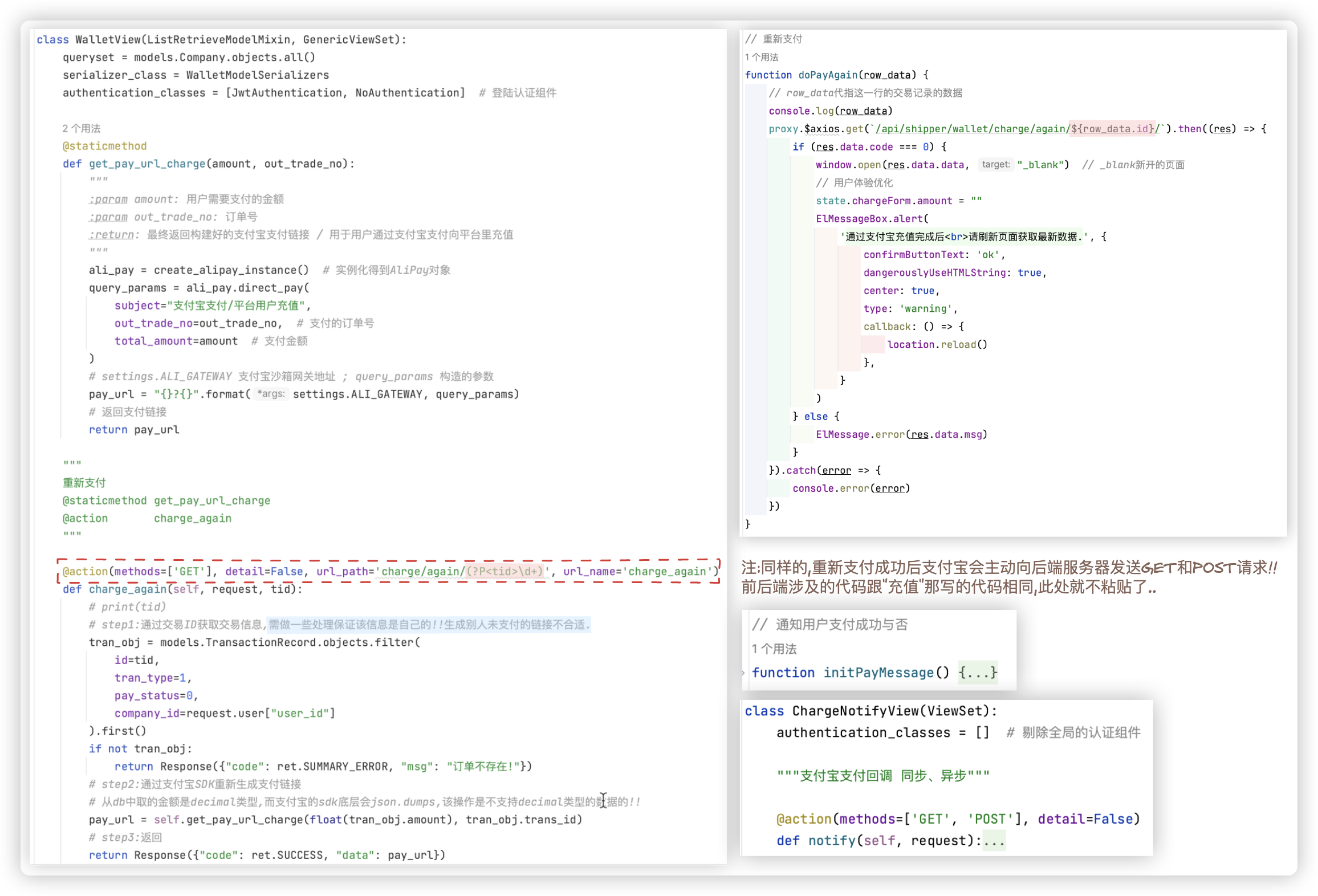The image size is (1318, 896).
Task: Click the ElMessageBox.alert call
Action: [869, 218]
